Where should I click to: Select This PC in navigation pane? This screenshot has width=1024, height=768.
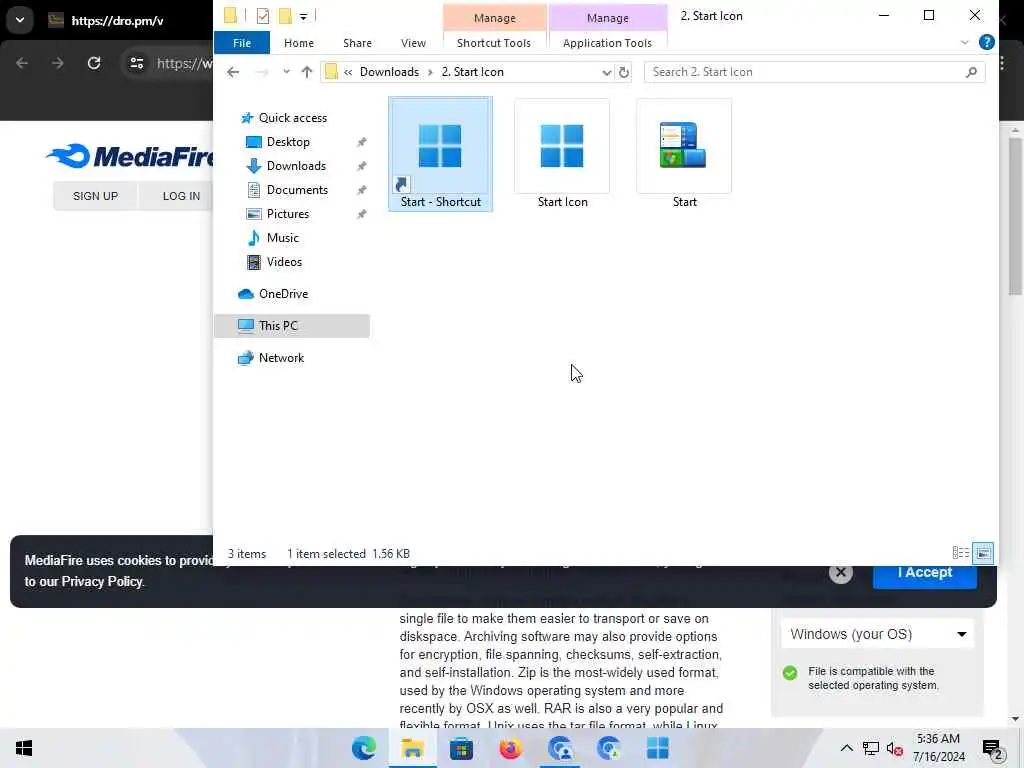(291, 326)
